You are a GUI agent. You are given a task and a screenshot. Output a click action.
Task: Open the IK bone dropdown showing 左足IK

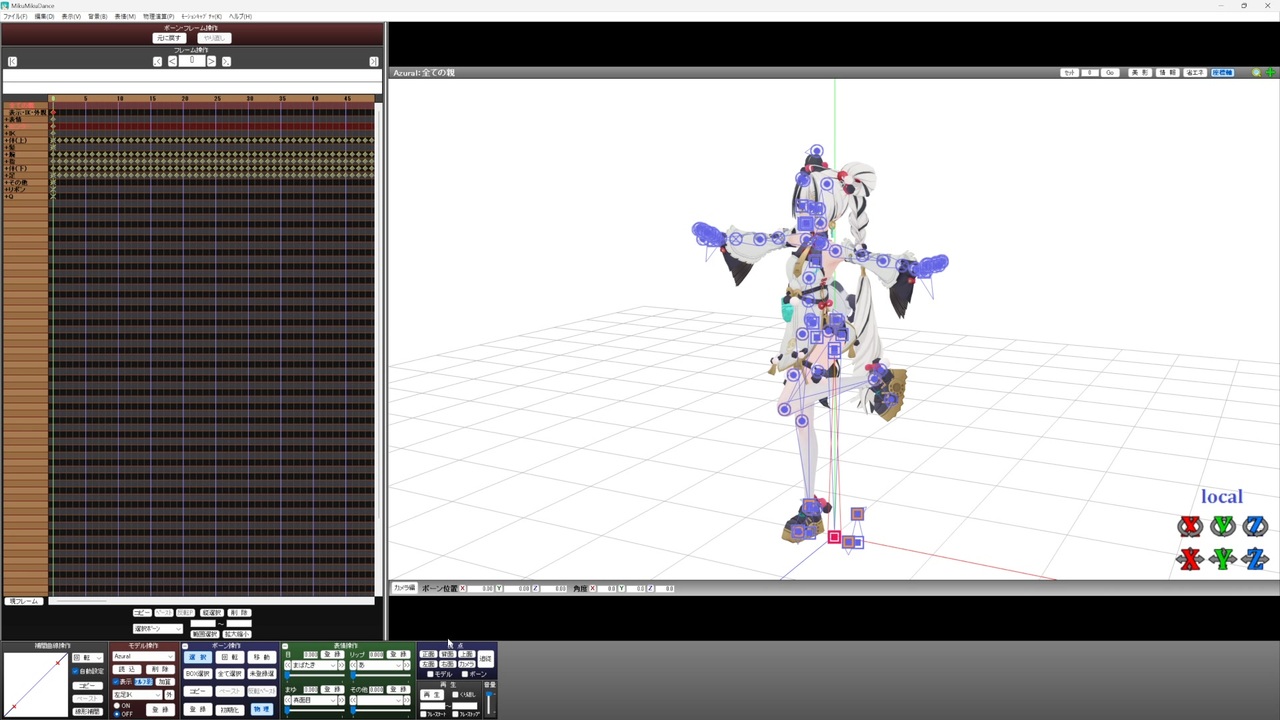(x=137, y=694)
